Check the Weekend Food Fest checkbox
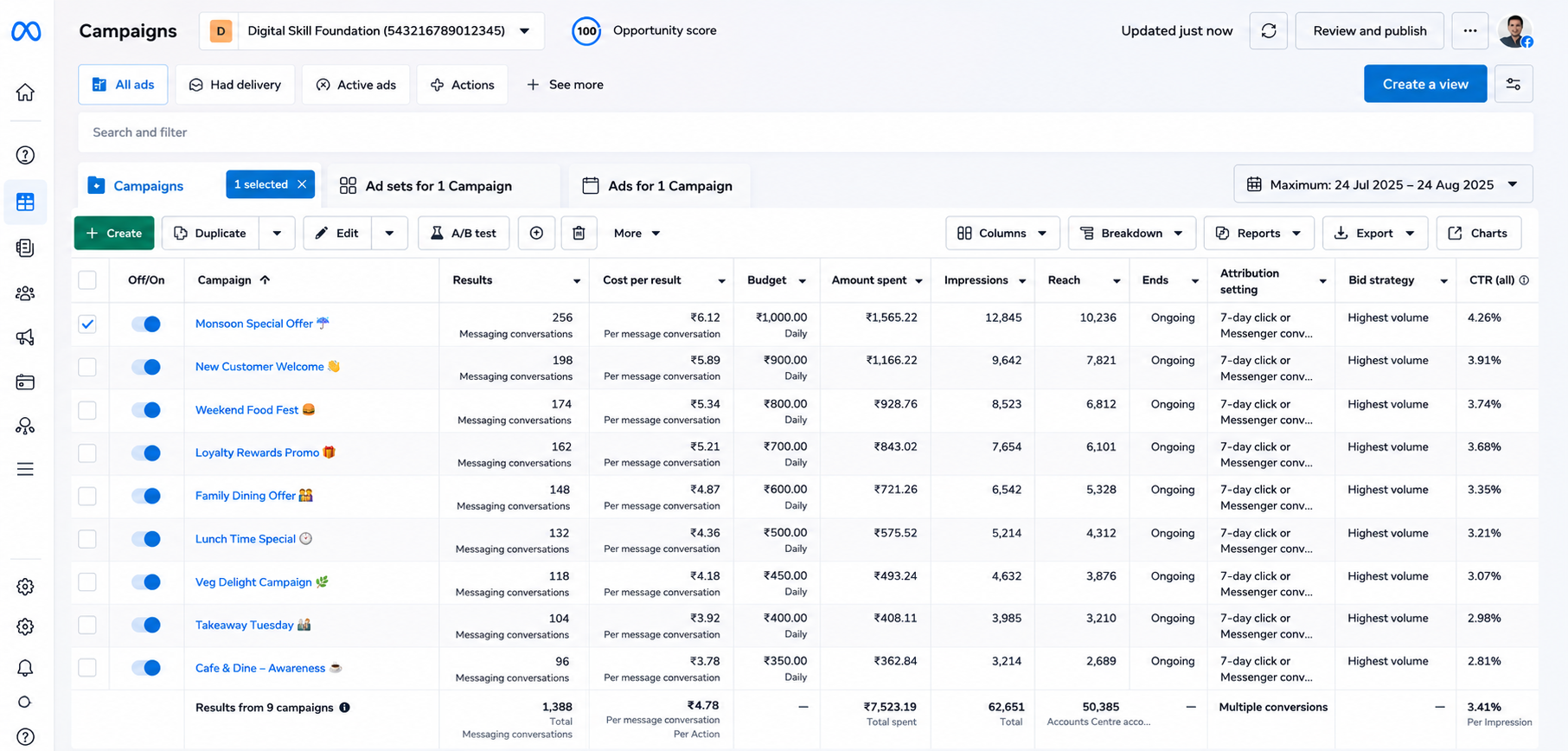Viewport: 1568px width, 751px height. click(x=87, y=410)
